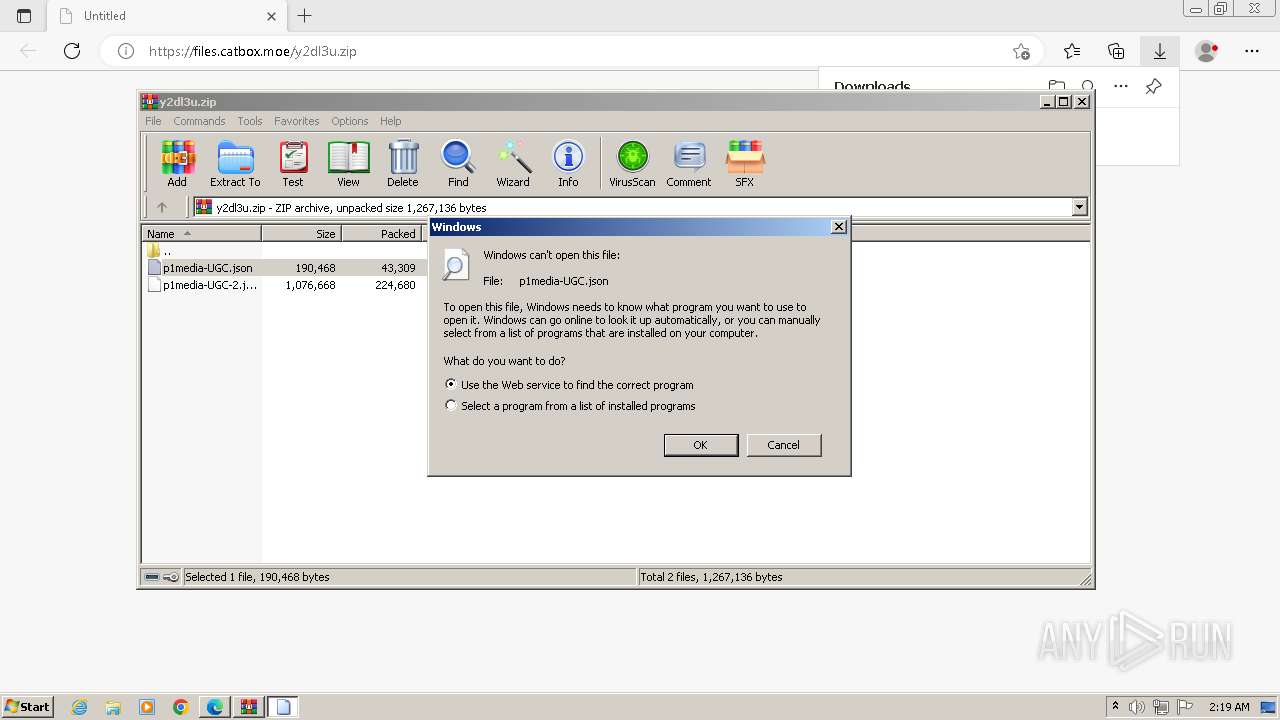Open File Explorer from the taskbar

coord(113,707)
